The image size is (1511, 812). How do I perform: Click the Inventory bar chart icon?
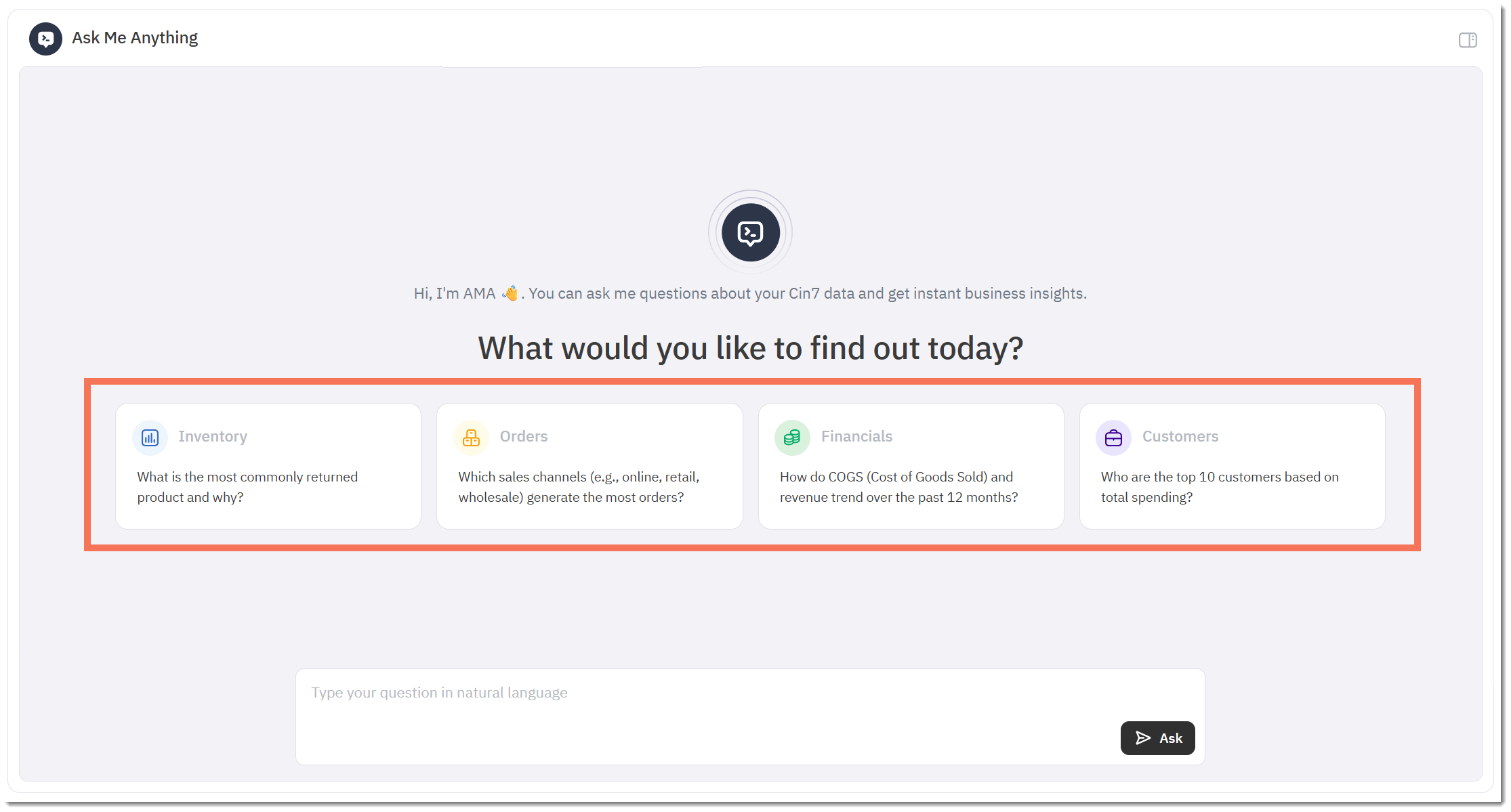tap(150, 437)
